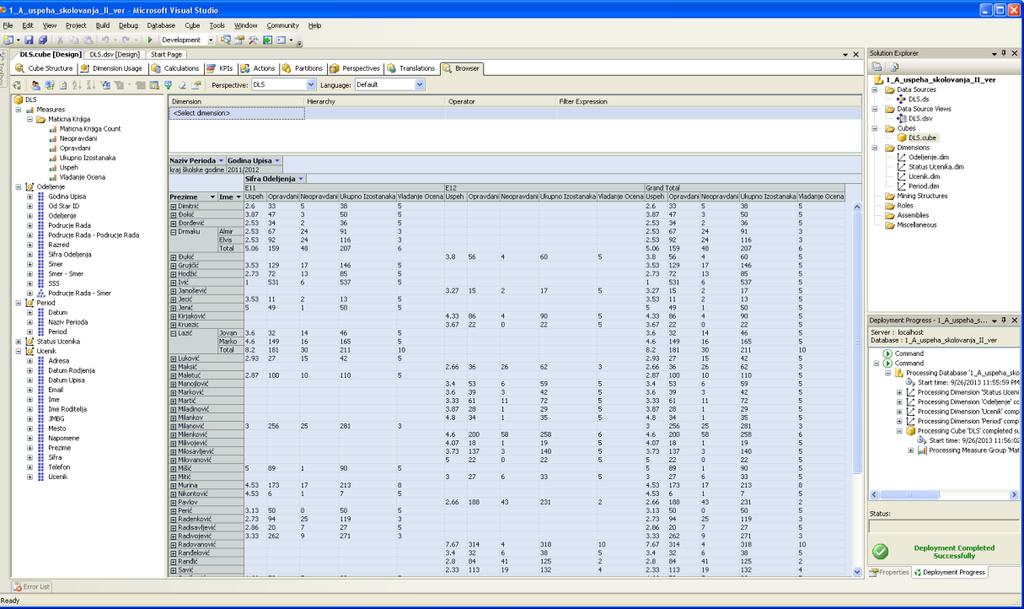This screenshot has width=1024, height=609.
Task: Open the Error List tab at the bottom
Action: [x=31, y=587]
